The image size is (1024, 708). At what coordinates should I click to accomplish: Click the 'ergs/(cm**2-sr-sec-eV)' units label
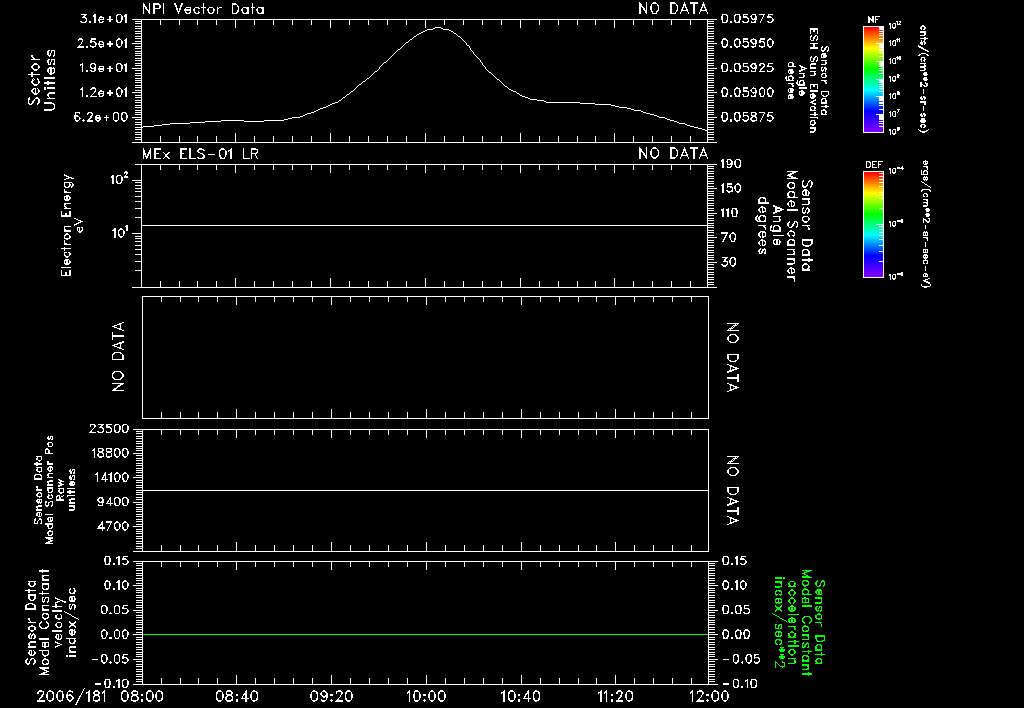[927, 224]
